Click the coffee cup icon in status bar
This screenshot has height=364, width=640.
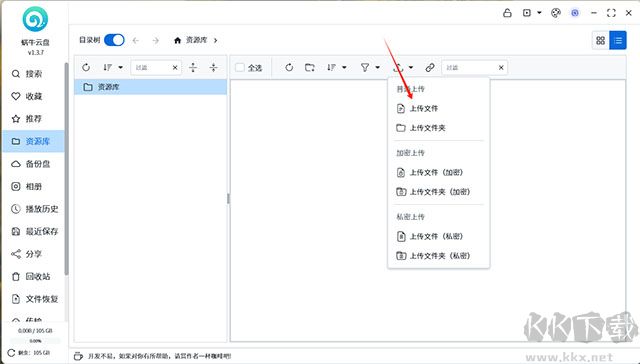(x=78, y=356)
